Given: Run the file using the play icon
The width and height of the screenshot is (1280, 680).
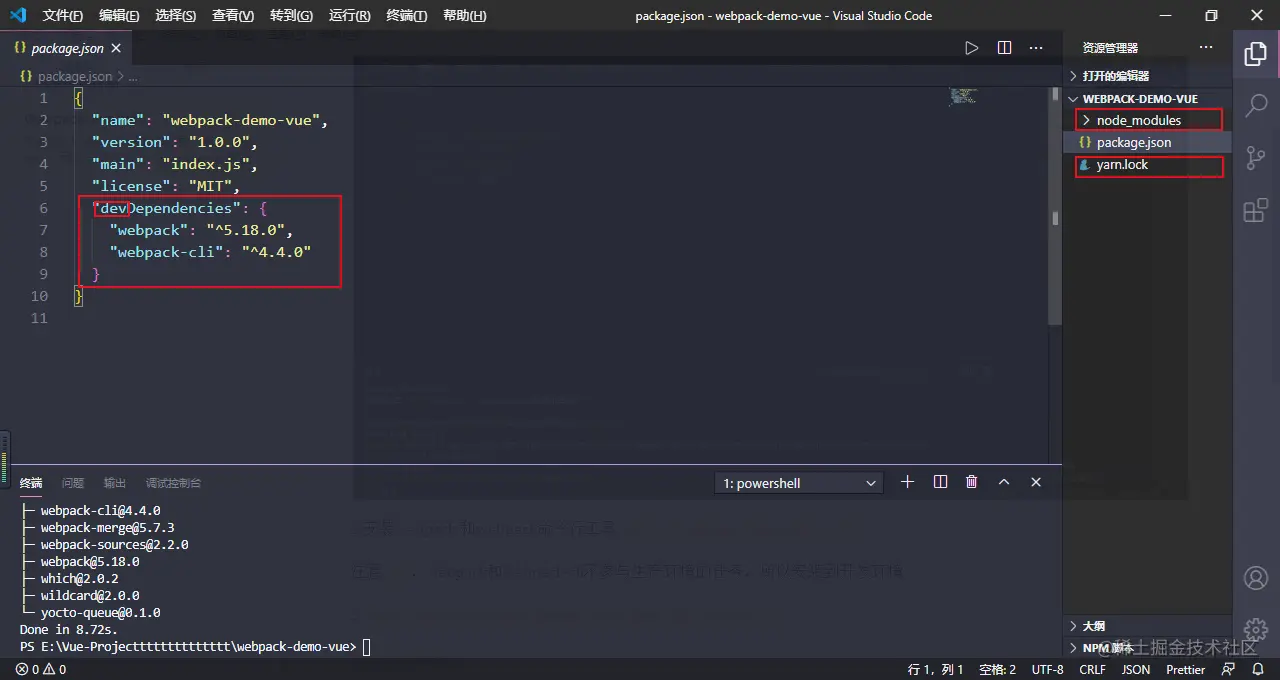Looking at the screenshot, I should pos(970,47).
